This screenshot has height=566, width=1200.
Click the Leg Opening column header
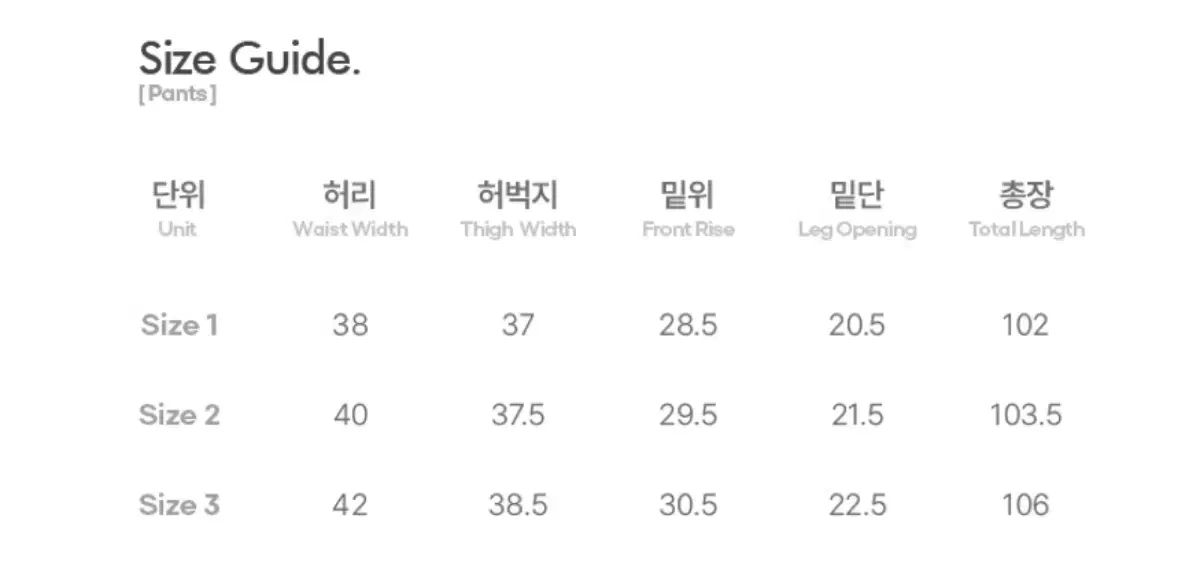857,208
